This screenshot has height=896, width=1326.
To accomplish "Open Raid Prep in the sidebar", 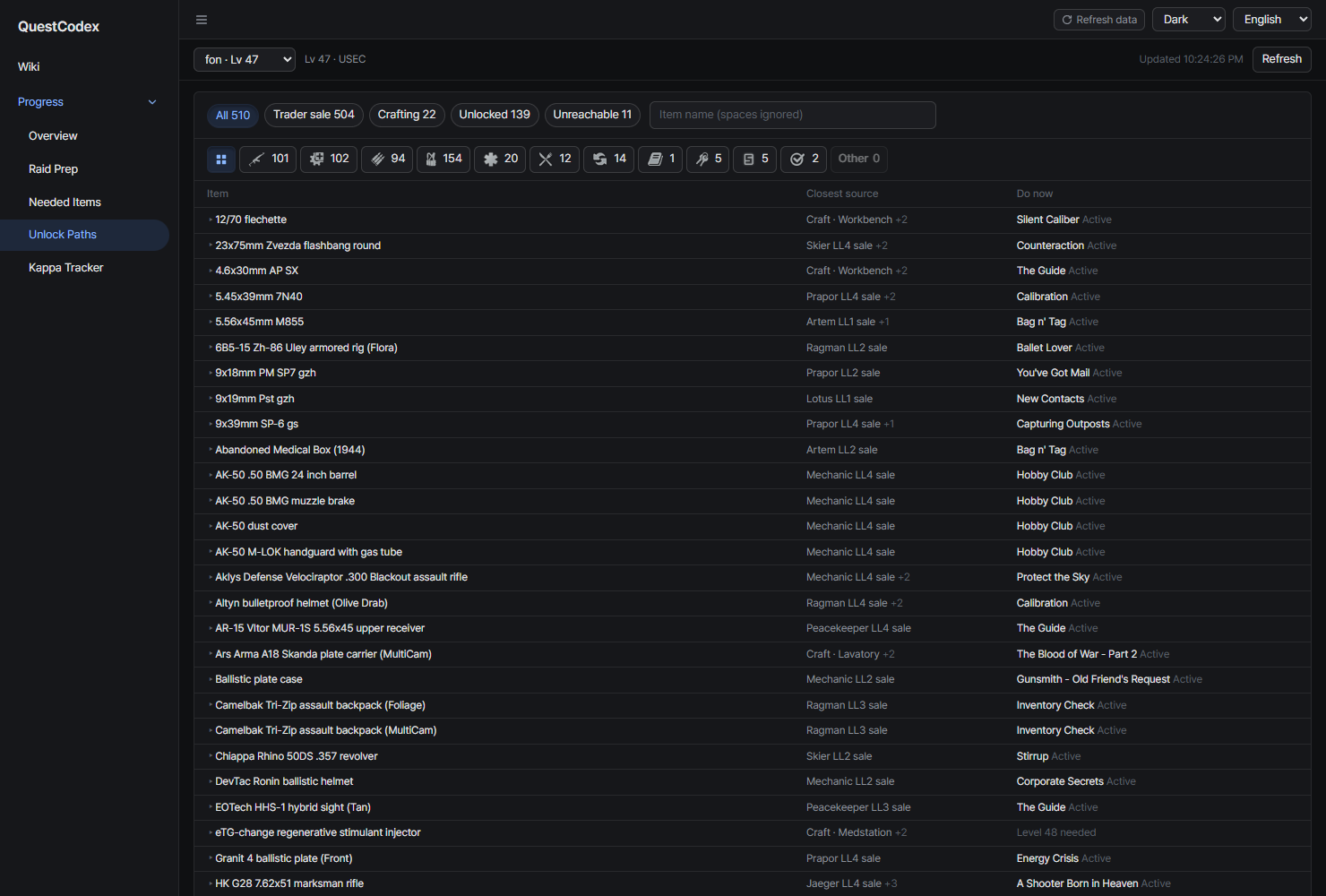I will tap(53, 169).
